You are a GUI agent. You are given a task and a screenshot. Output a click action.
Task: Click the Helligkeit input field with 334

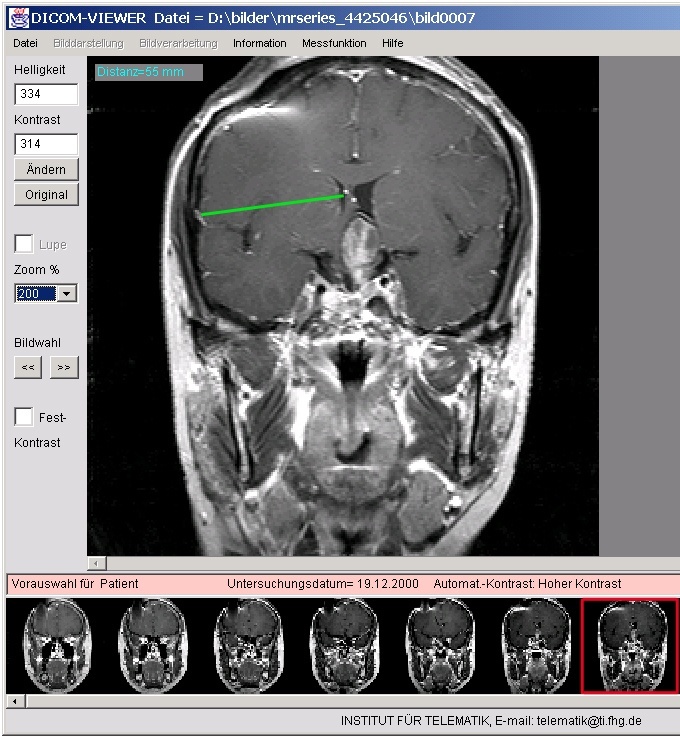[46, 94]
